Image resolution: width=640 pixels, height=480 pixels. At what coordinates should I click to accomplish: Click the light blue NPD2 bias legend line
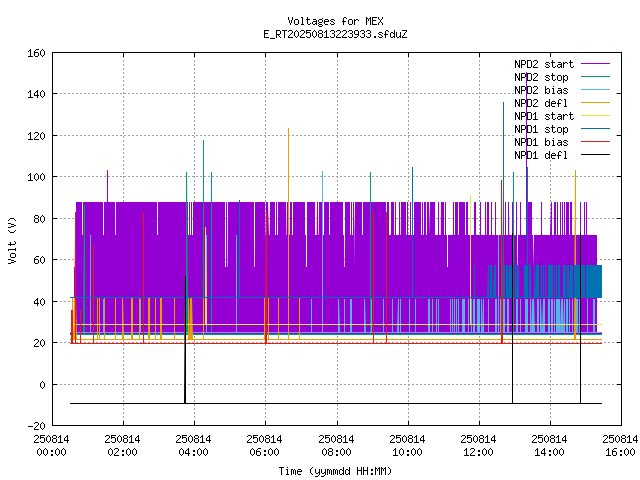point(596,89)
